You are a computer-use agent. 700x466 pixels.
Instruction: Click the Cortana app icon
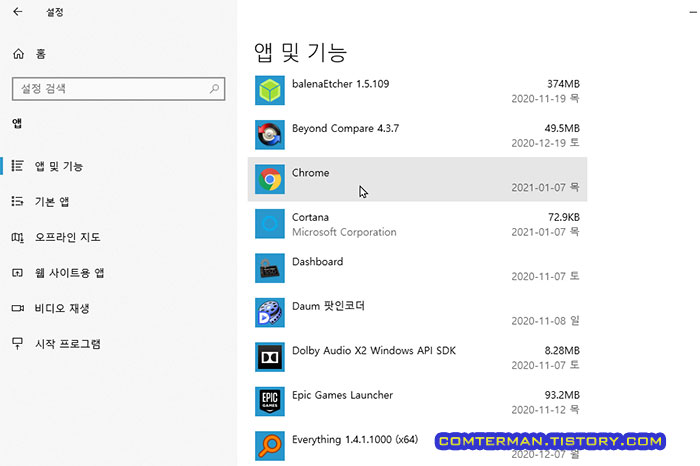coord(270,224)
